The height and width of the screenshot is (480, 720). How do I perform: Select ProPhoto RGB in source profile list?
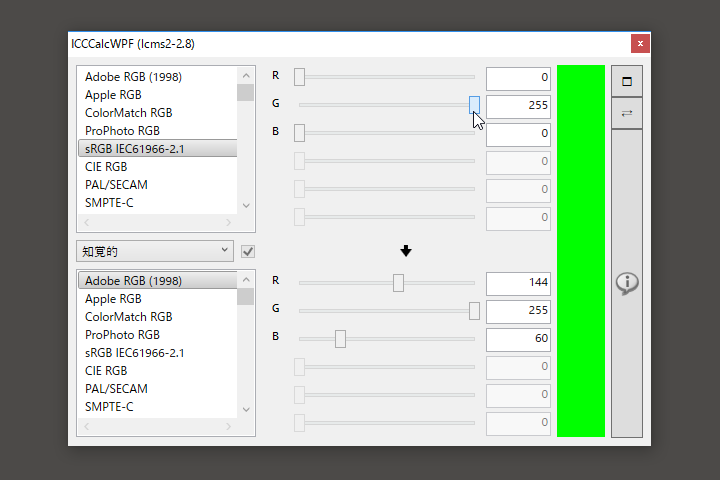tap(158, 130)
